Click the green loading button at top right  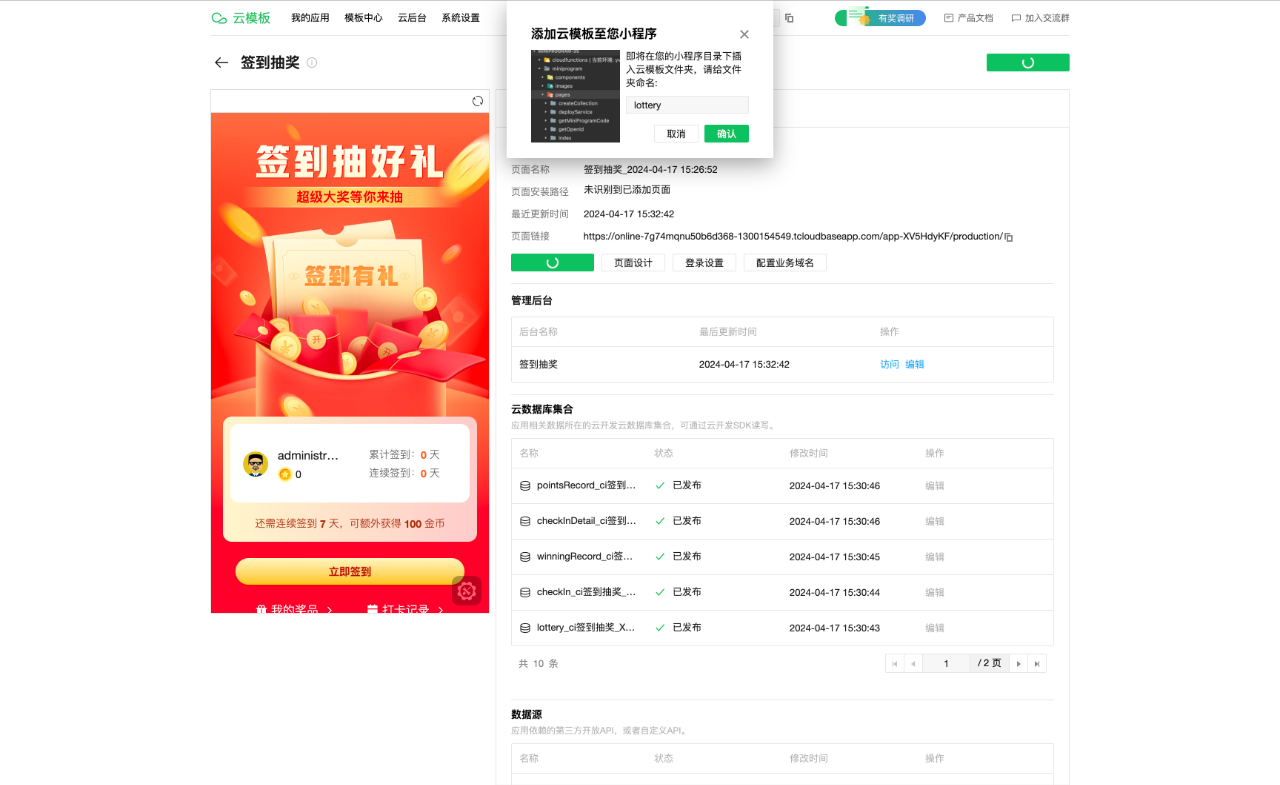point(1028,62)
